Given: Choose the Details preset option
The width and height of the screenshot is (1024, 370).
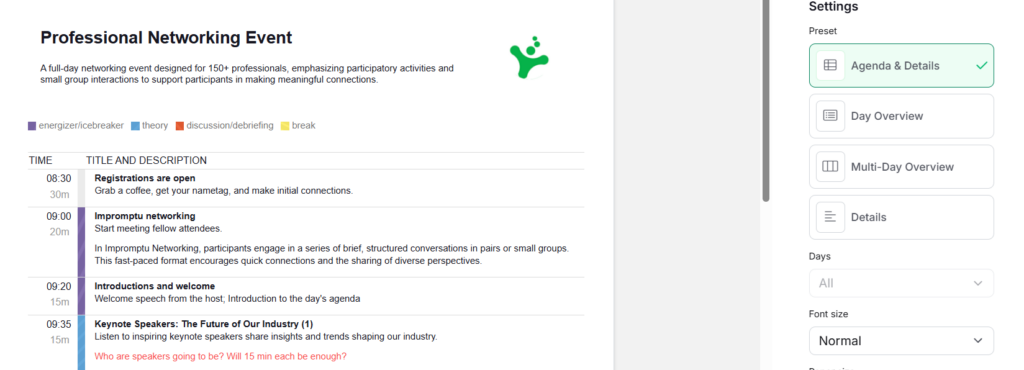Looking at the screenshot, I should pos(901,217).
